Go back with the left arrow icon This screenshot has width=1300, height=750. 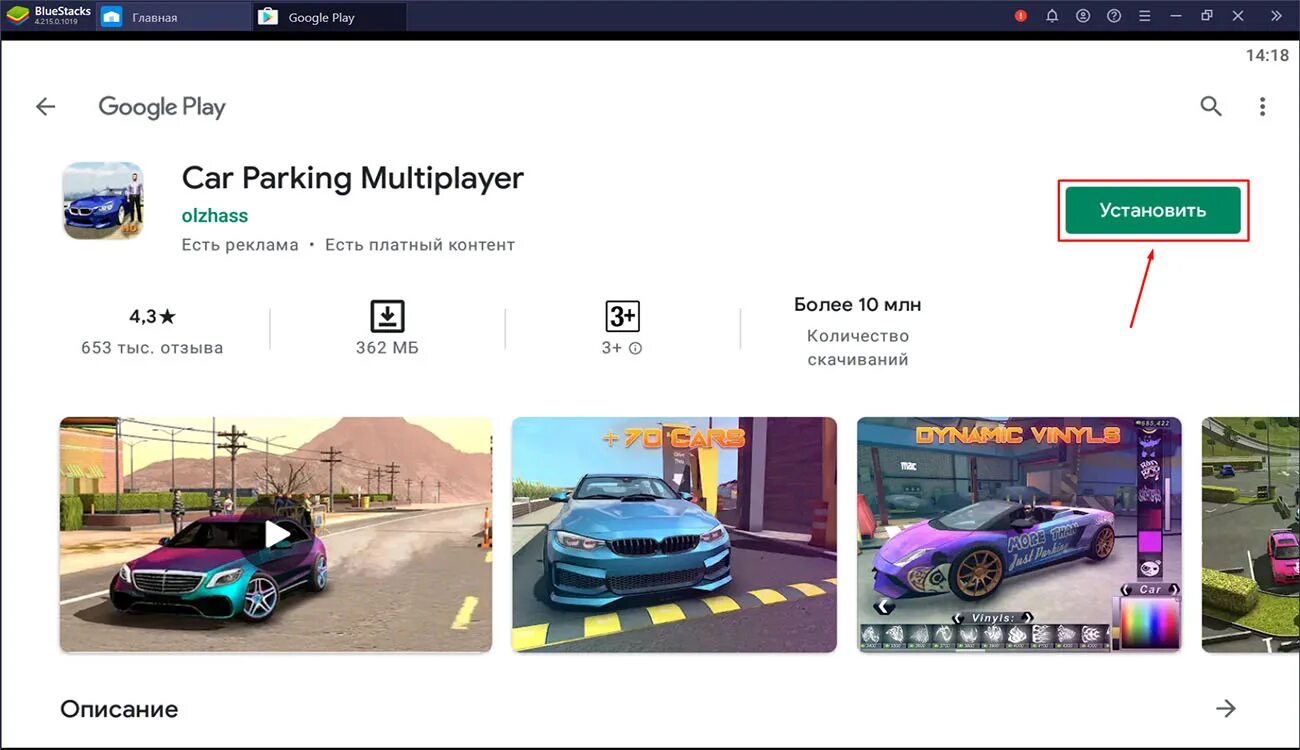click(x=46, y=107)
